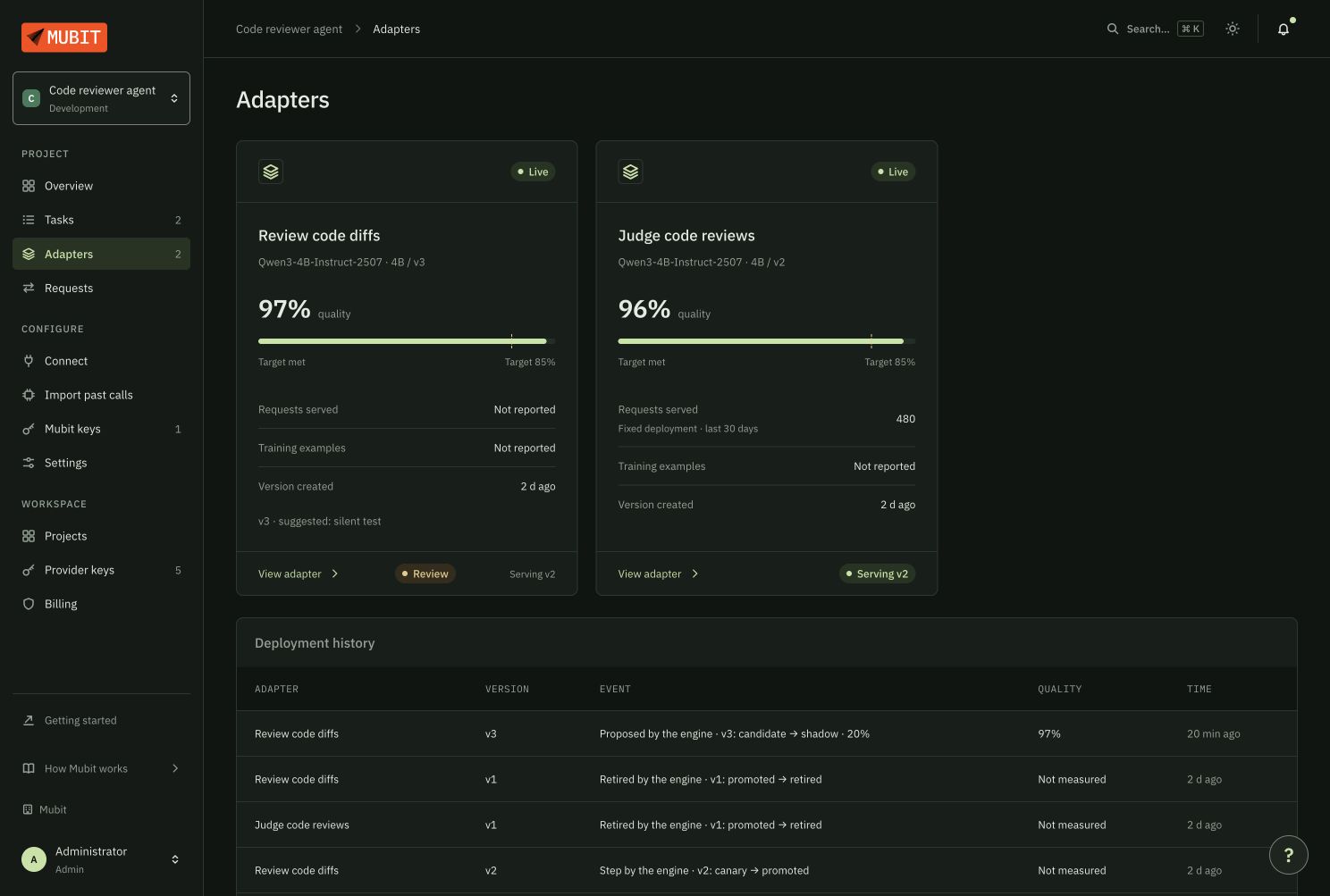Select Tasks in the sidebar
This screenshot has width=1330, height=896.
(x=101, y=220)
